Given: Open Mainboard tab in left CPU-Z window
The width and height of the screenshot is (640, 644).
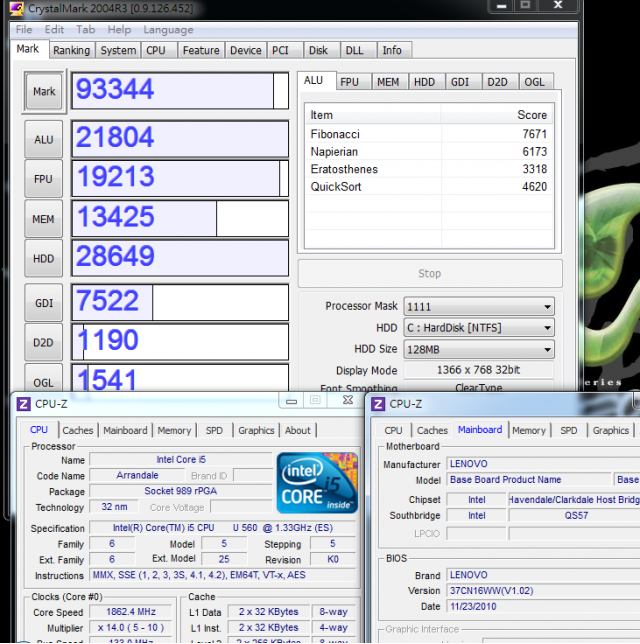Looking at the screenshot, I should (125, 430).
